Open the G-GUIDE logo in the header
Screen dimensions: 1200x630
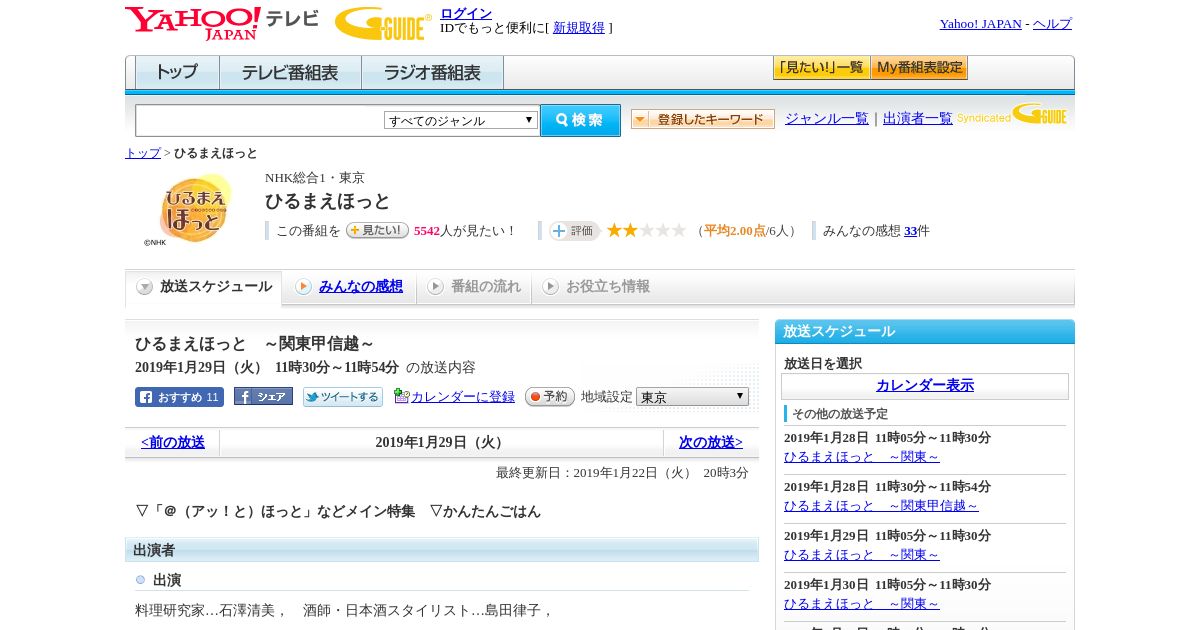tap(383, 24)
